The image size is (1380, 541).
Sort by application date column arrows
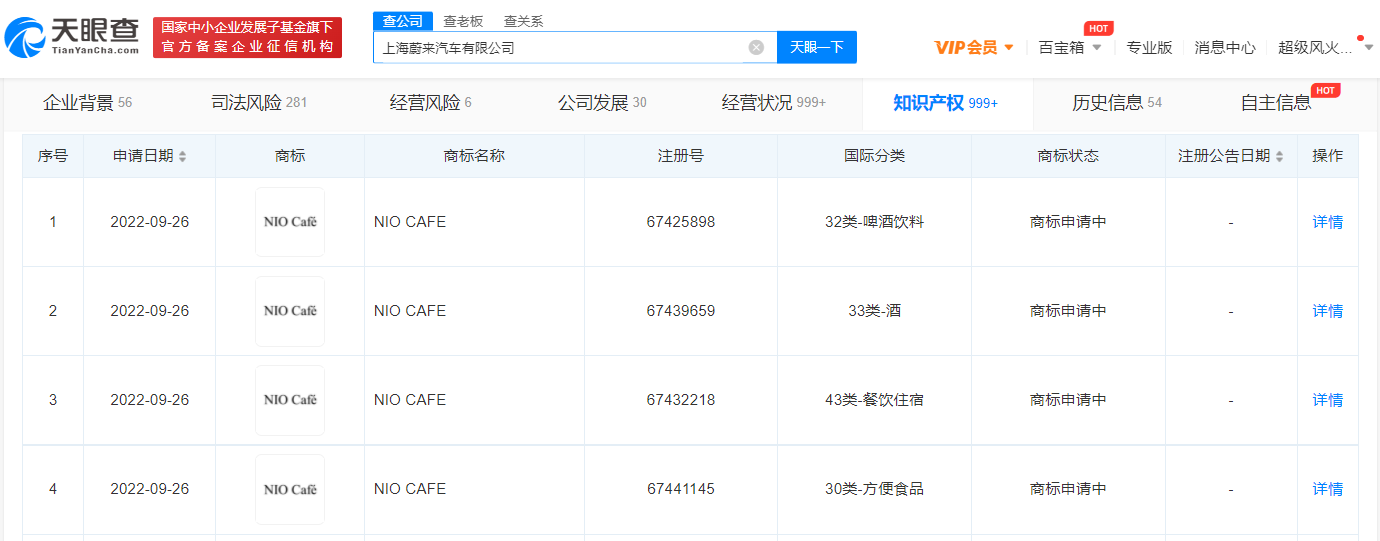[x=182, y=157]
